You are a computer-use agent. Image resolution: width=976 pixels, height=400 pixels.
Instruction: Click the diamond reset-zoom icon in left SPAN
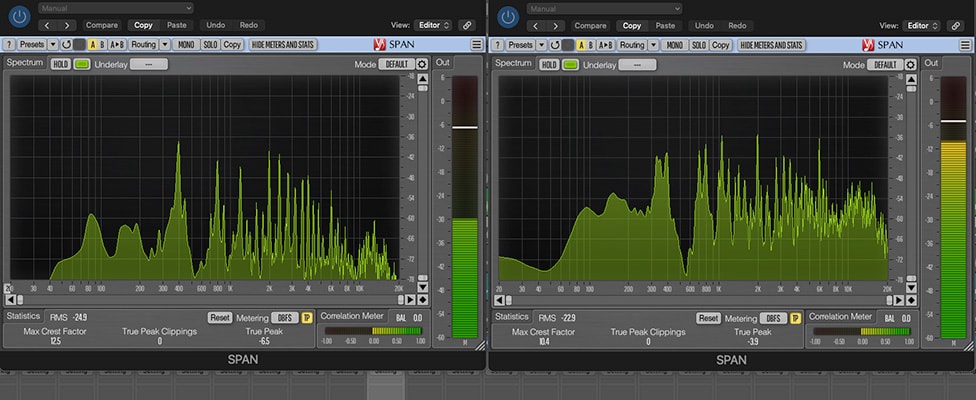pos(423,300)
